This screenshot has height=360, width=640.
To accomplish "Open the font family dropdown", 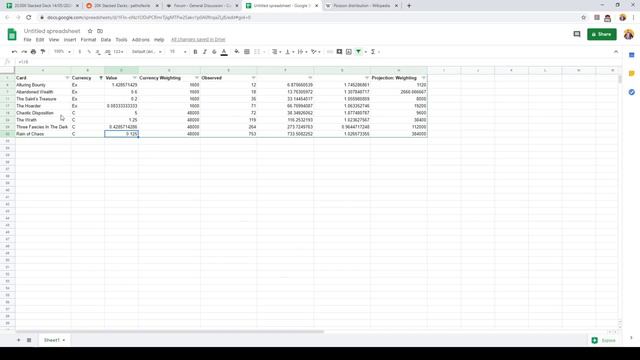I will pos(147,52).
